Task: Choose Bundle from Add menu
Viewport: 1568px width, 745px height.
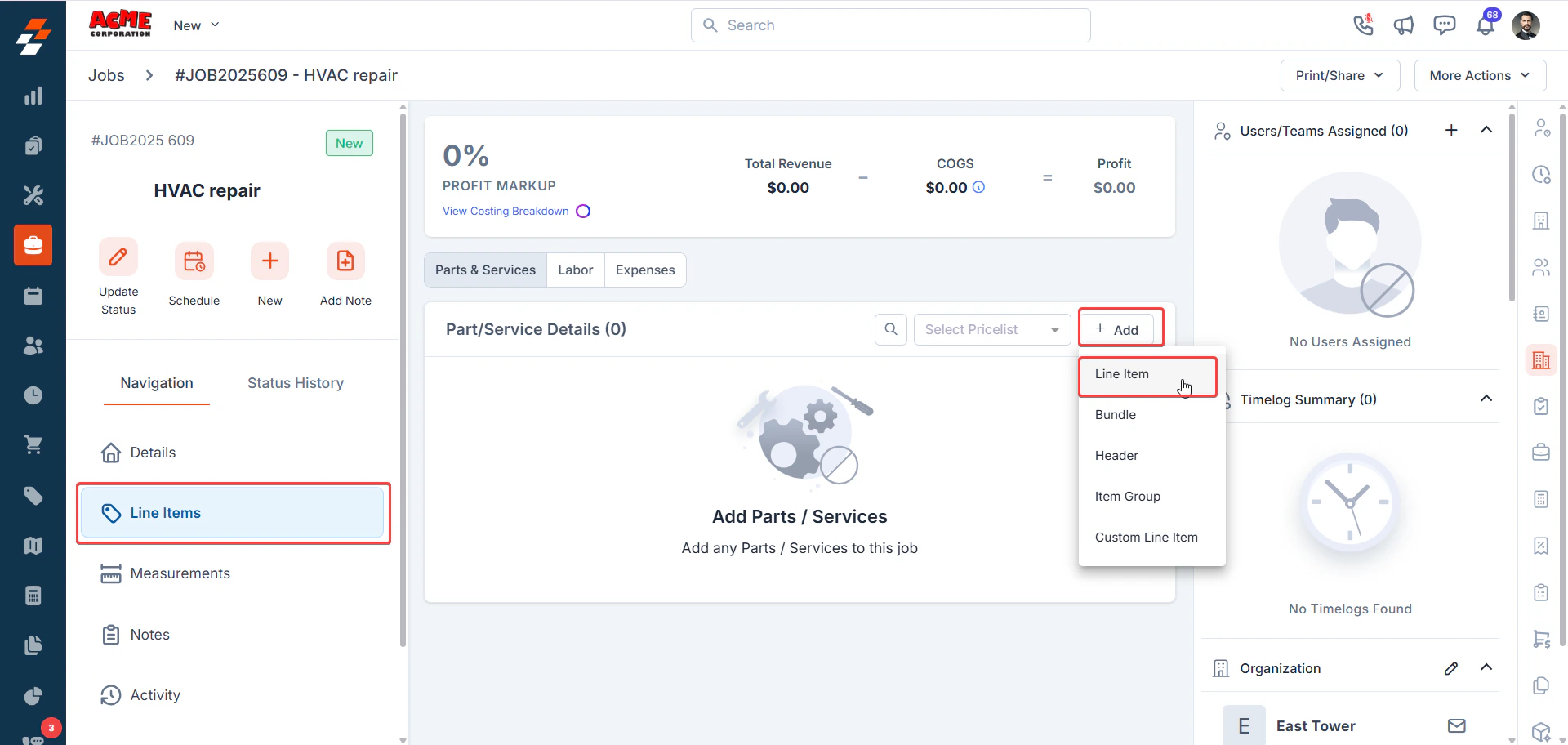Action: click(1151, 415)
